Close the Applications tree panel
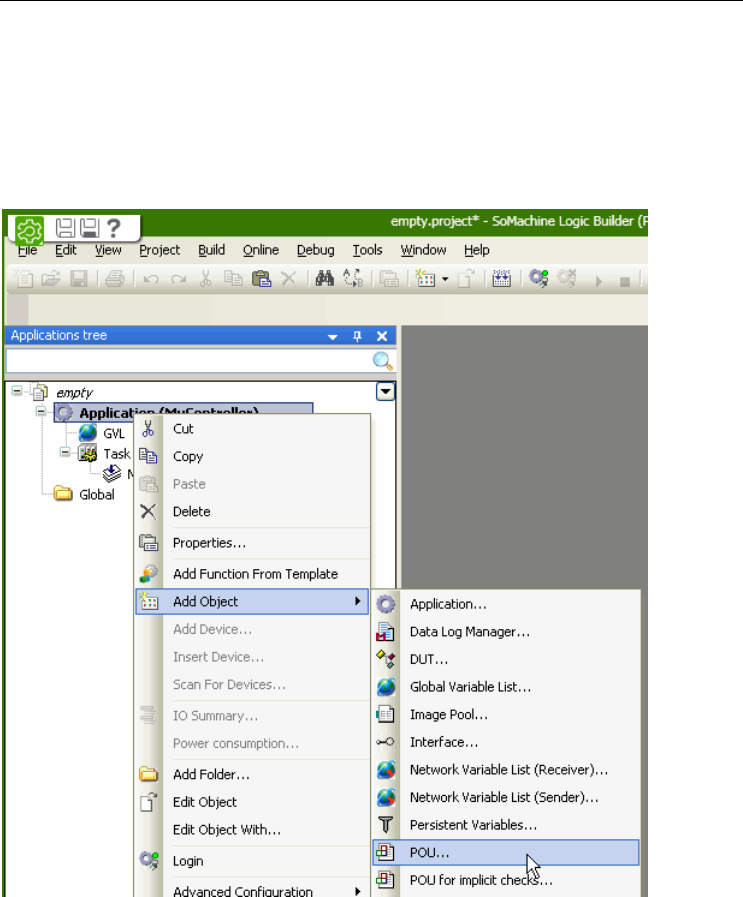Viewport: 743px width, 897px height. tap(382, 336)
